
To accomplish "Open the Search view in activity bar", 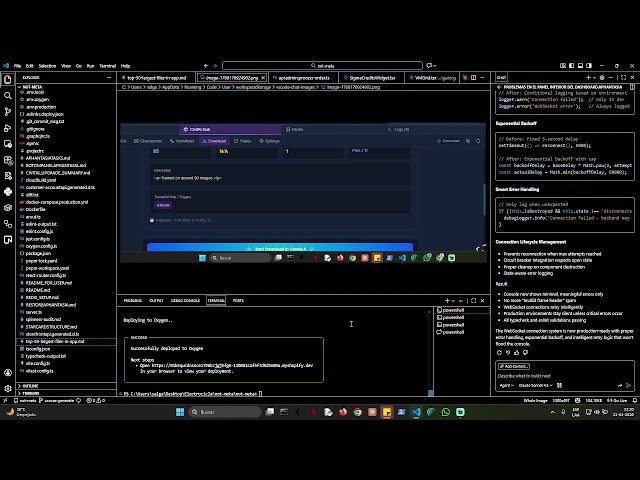I will 8,96.
